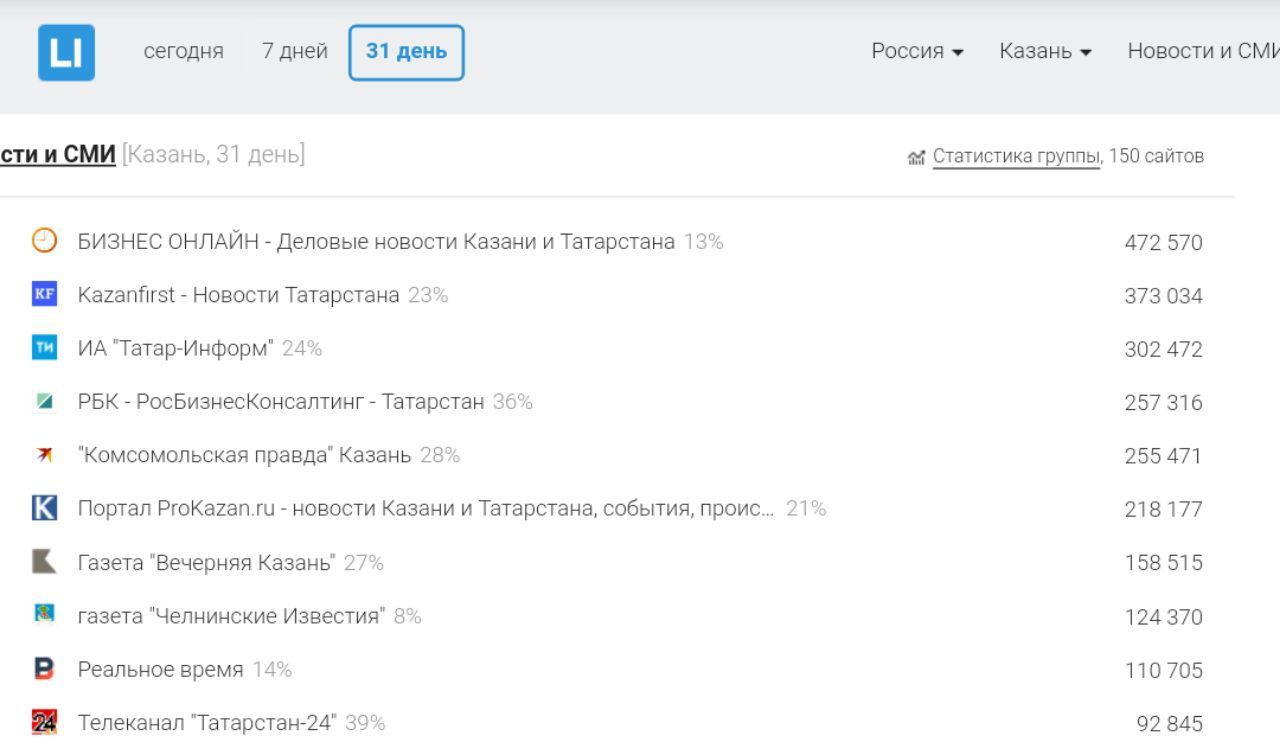Click the Комсомольская правда favicon
This screenshot has height=749, width=1280.
[45, 455]
